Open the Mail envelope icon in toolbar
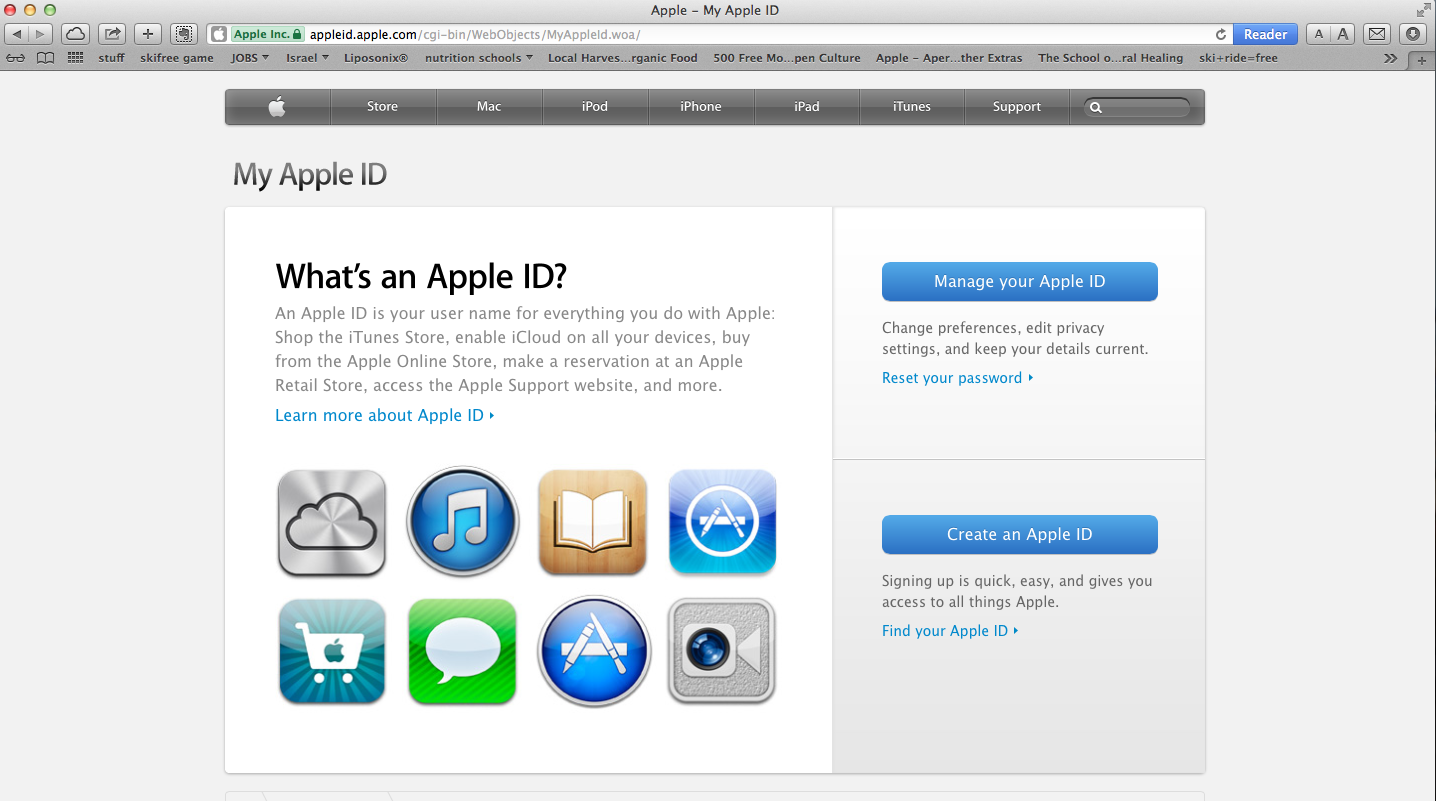Screen dimensions: 1436x801 tap(1376, 33)
